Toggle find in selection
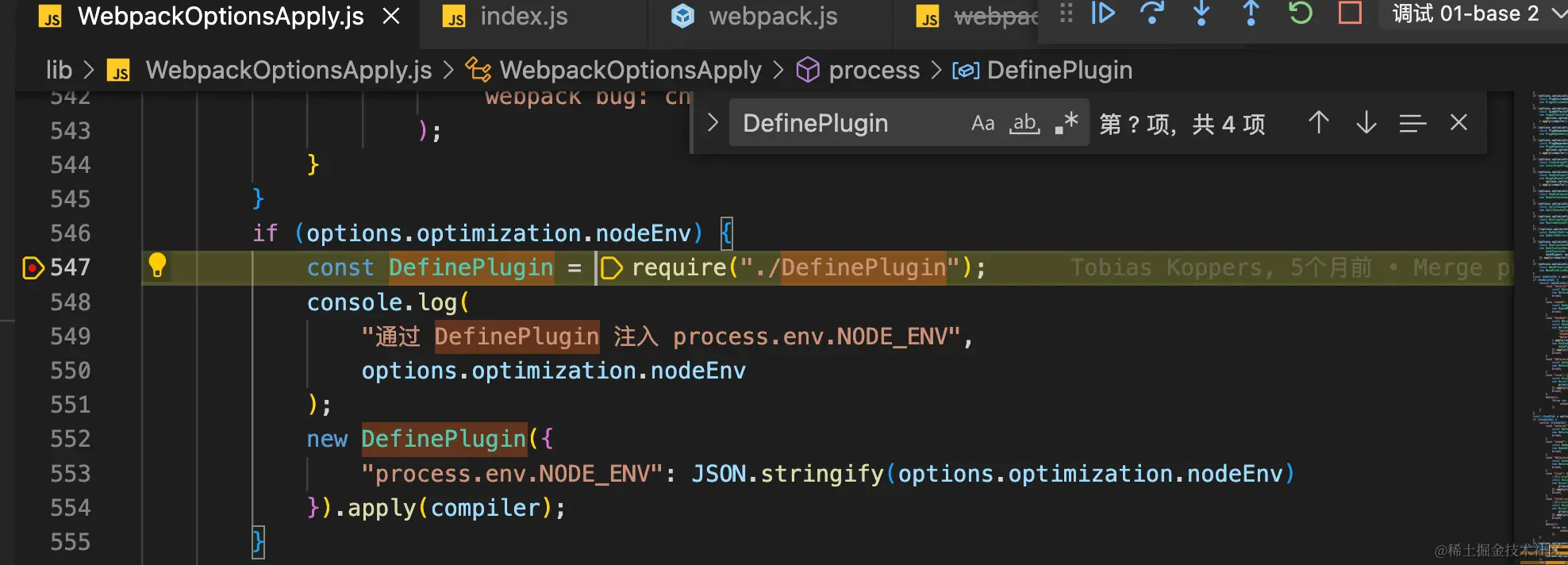Image resolution: width=1568 pixels, height=565 pixels. click(1412, 123)
